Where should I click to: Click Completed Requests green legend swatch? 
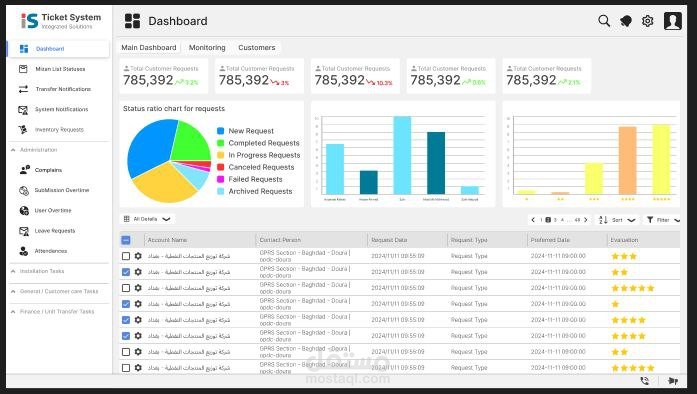[220, 143]
